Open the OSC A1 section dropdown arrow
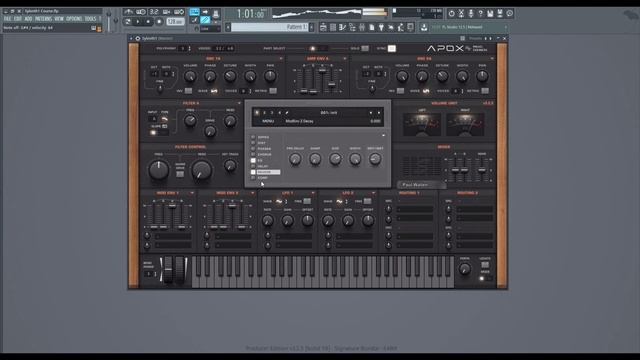 (x=281, y=59)
